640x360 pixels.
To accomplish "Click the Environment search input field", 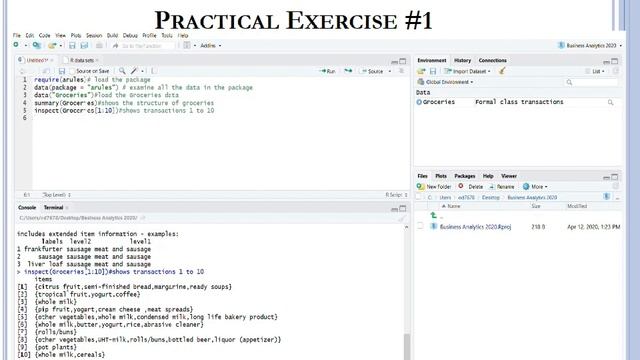I will [591, 82].
